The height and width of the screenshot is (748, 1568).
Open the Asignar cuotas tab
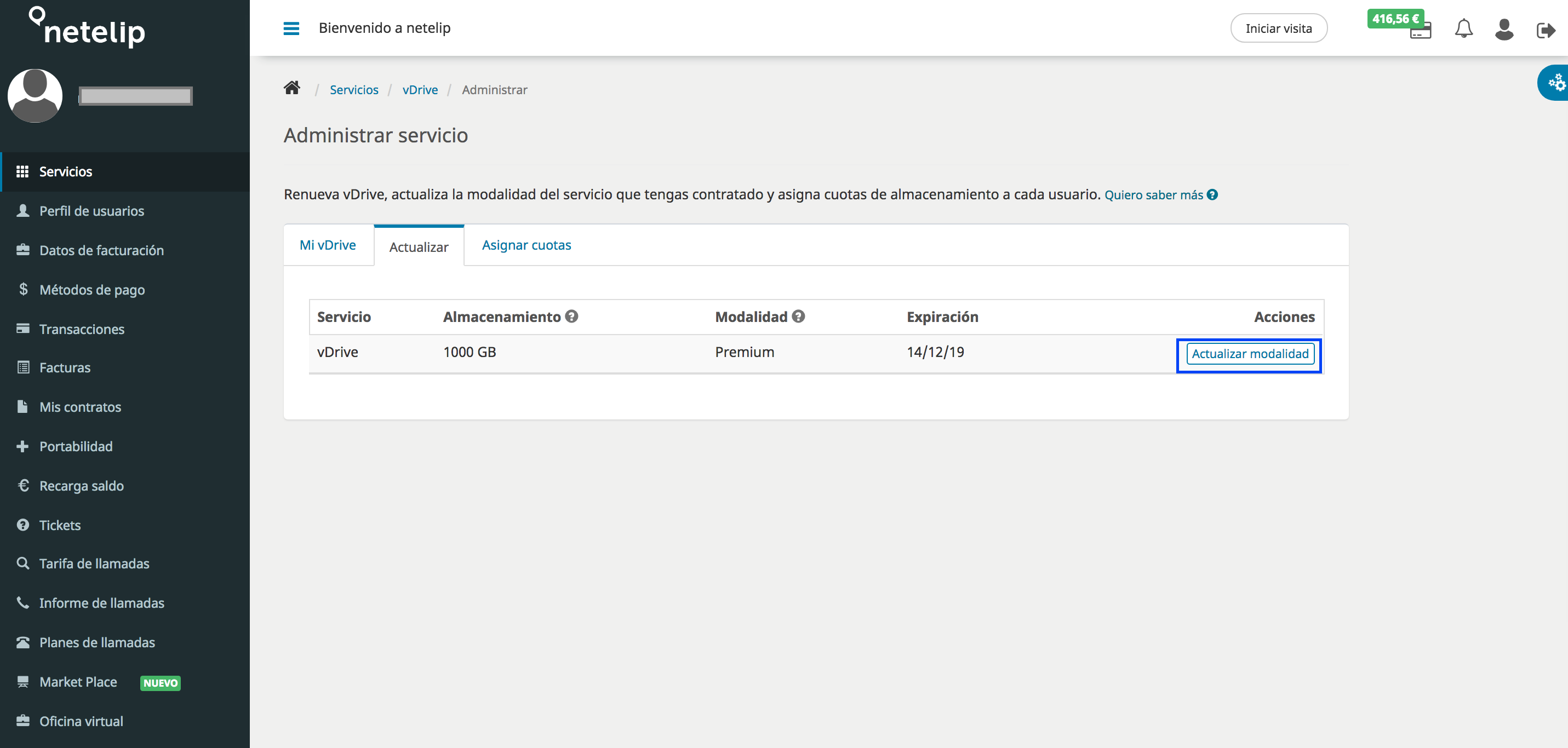pyautogui.click(x=526, y=245)
